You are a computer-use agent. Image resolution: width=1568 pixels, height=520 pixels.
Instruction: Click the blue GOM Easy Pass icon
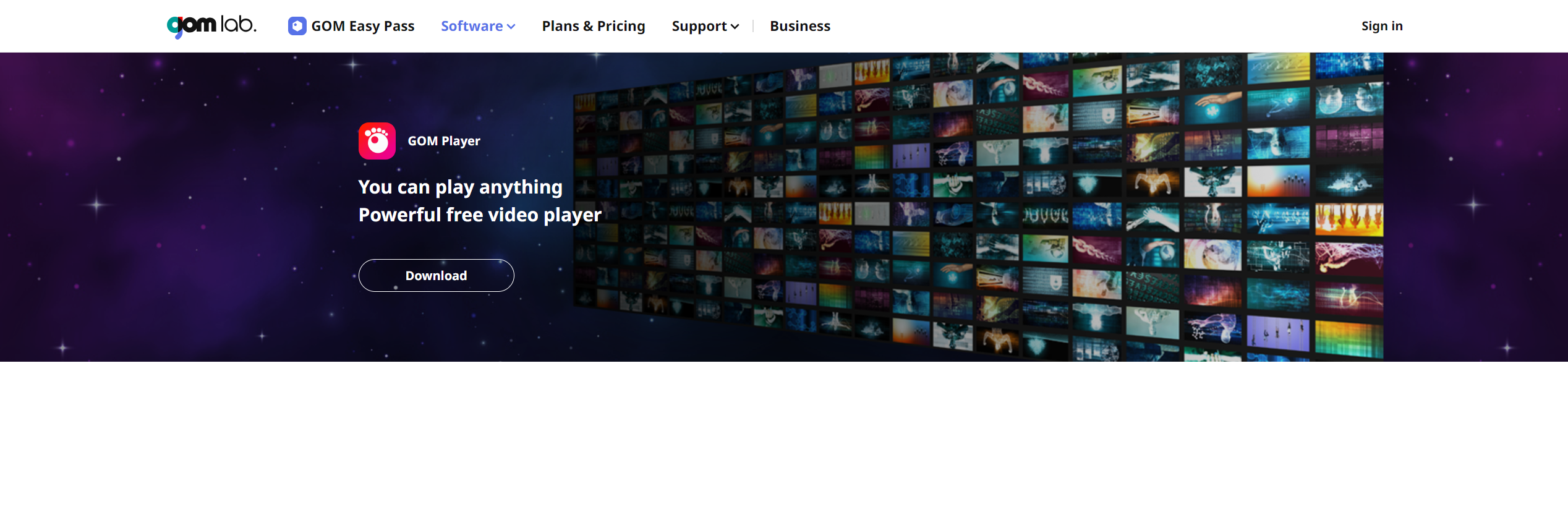click(x=297, y=26)
